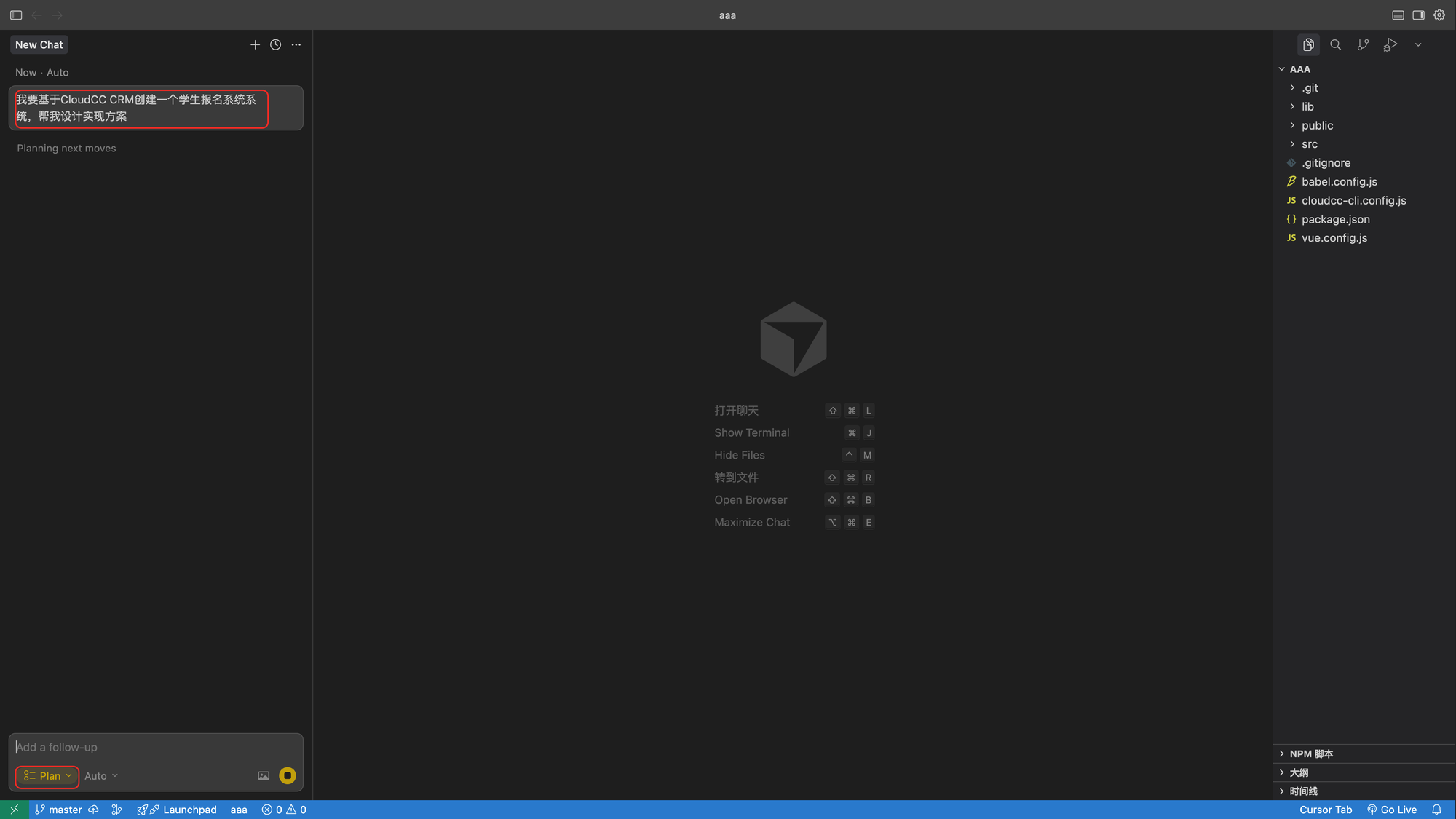Screen dimensions: 1456x819
Task: Expand the src folder
Action: pos(1309,144)
